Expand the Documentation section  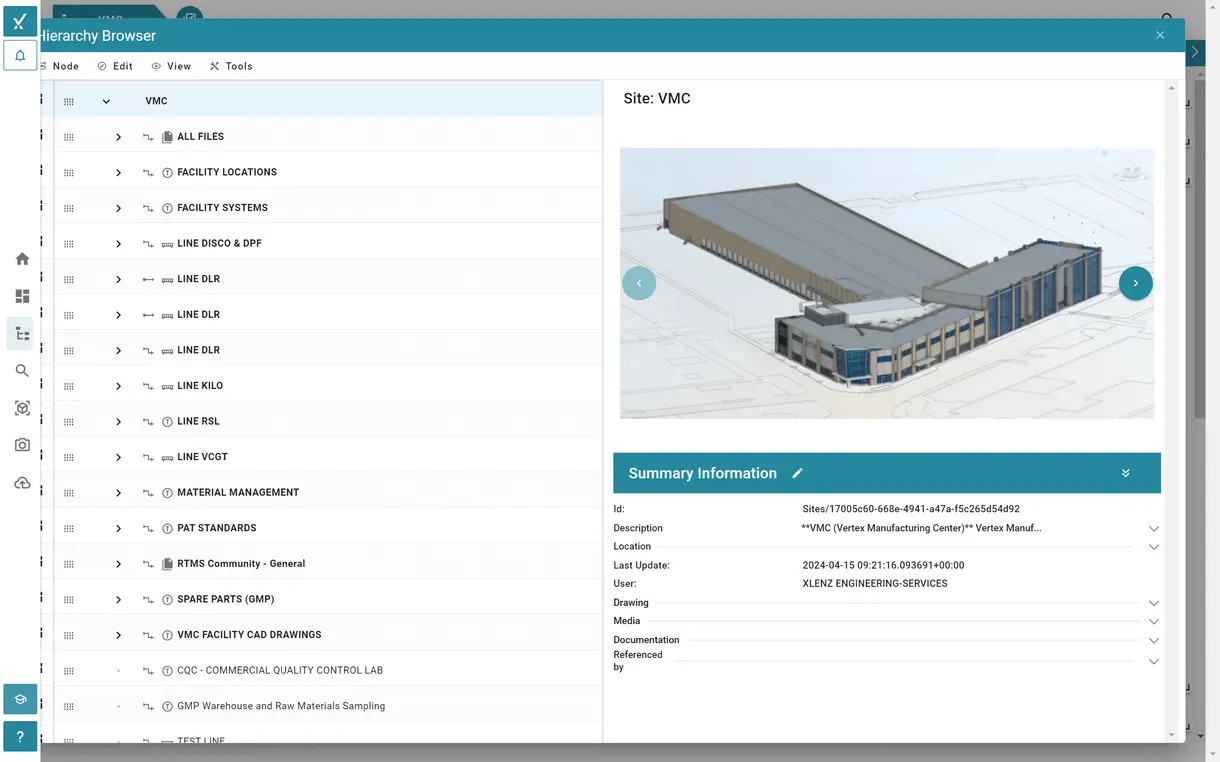point(1153,640)
